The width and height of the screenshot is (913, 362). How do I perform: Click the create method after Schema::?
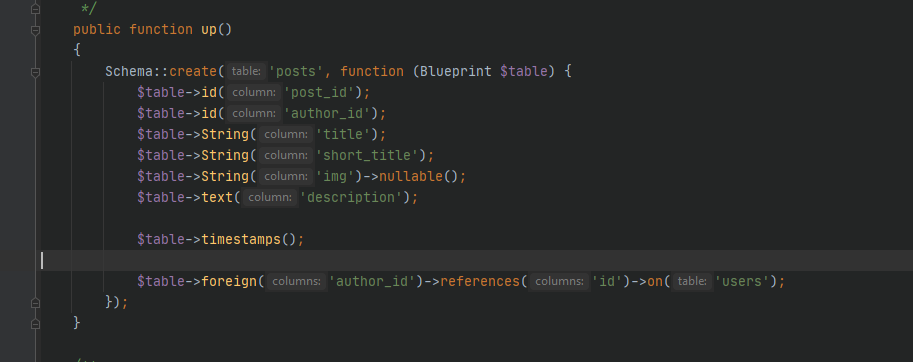(193, 72)
